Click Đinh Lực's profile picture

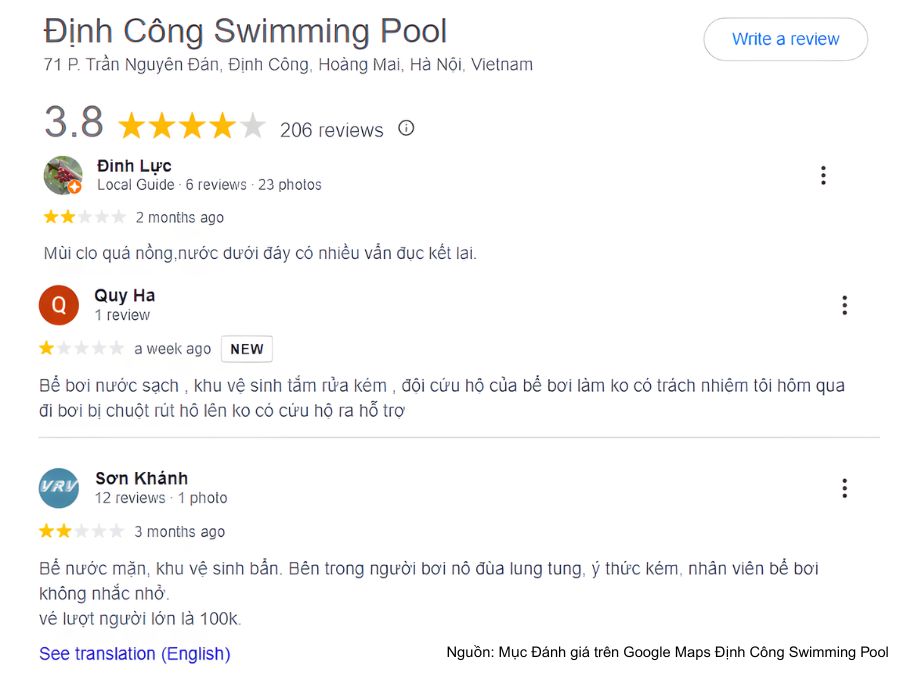63,175
